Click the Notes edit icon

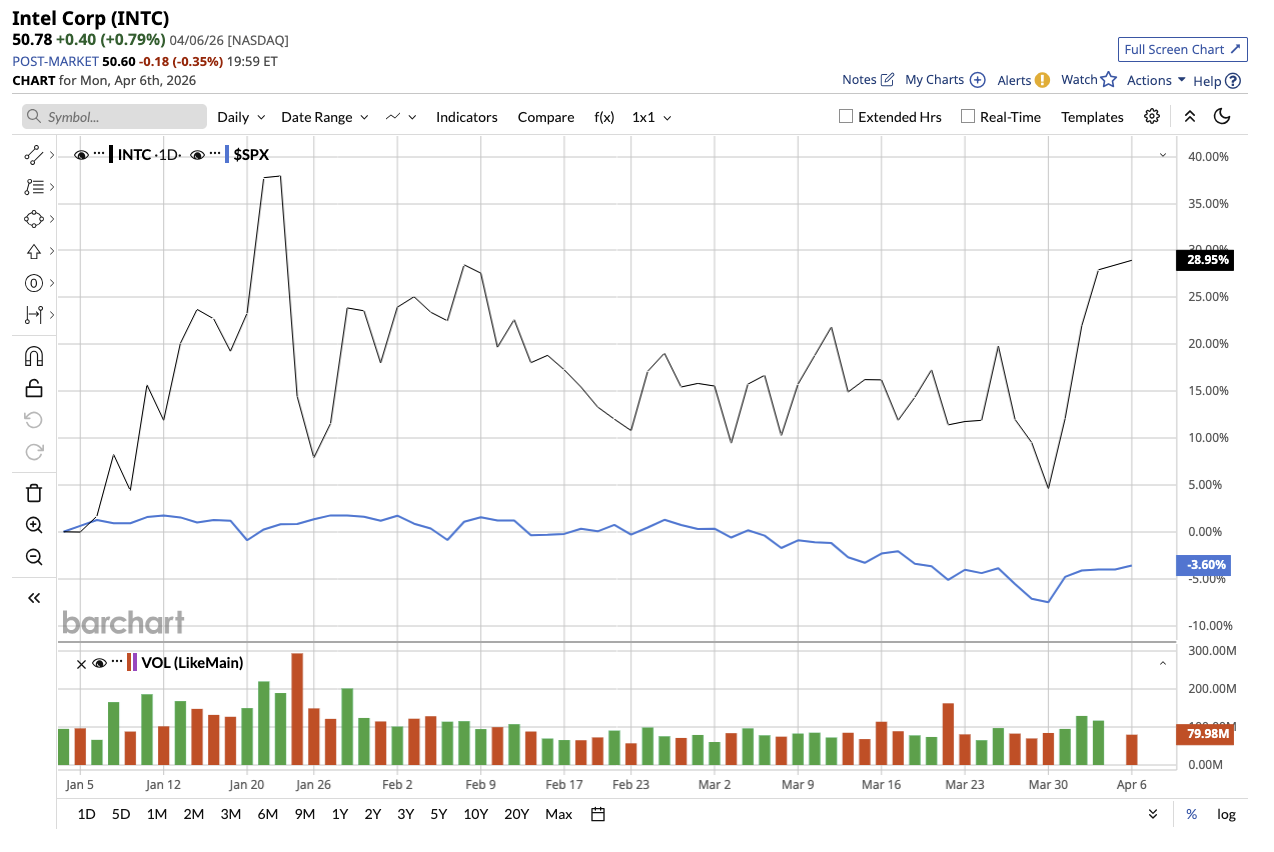click(x=887, y=80)
